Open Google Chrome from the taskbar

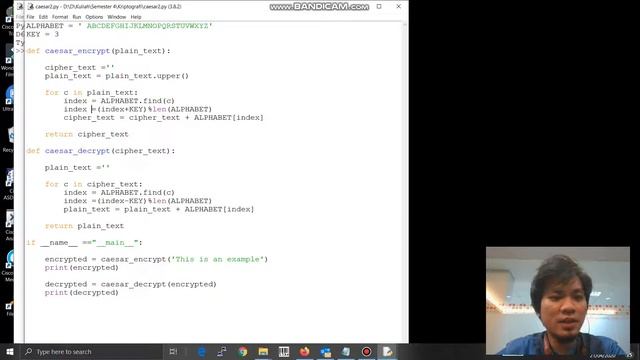pos(243,351)
